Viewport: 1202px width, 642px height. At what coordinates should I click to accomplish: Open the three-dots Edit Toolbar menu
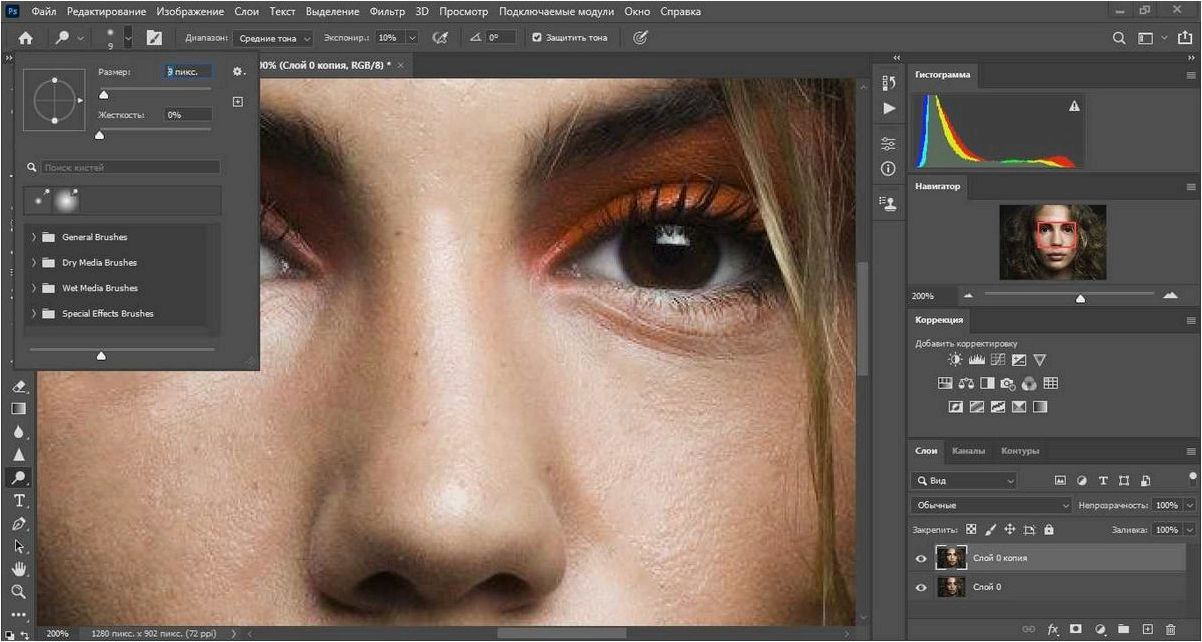click(18, 613)
